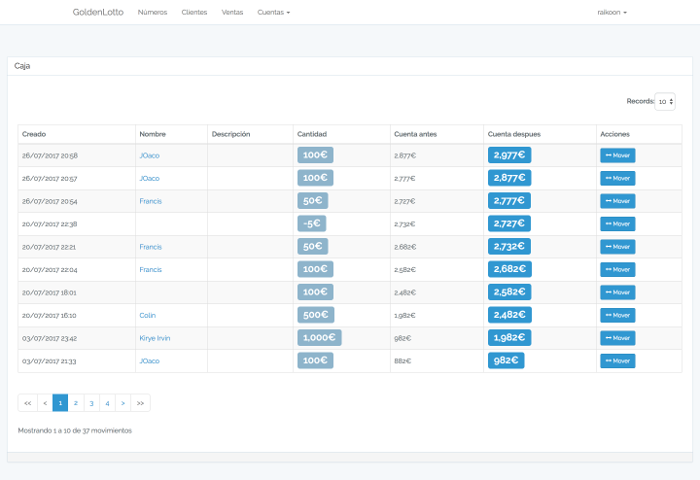
Task: Jump to pagination page 4
Action: click(x=107, y=403)
